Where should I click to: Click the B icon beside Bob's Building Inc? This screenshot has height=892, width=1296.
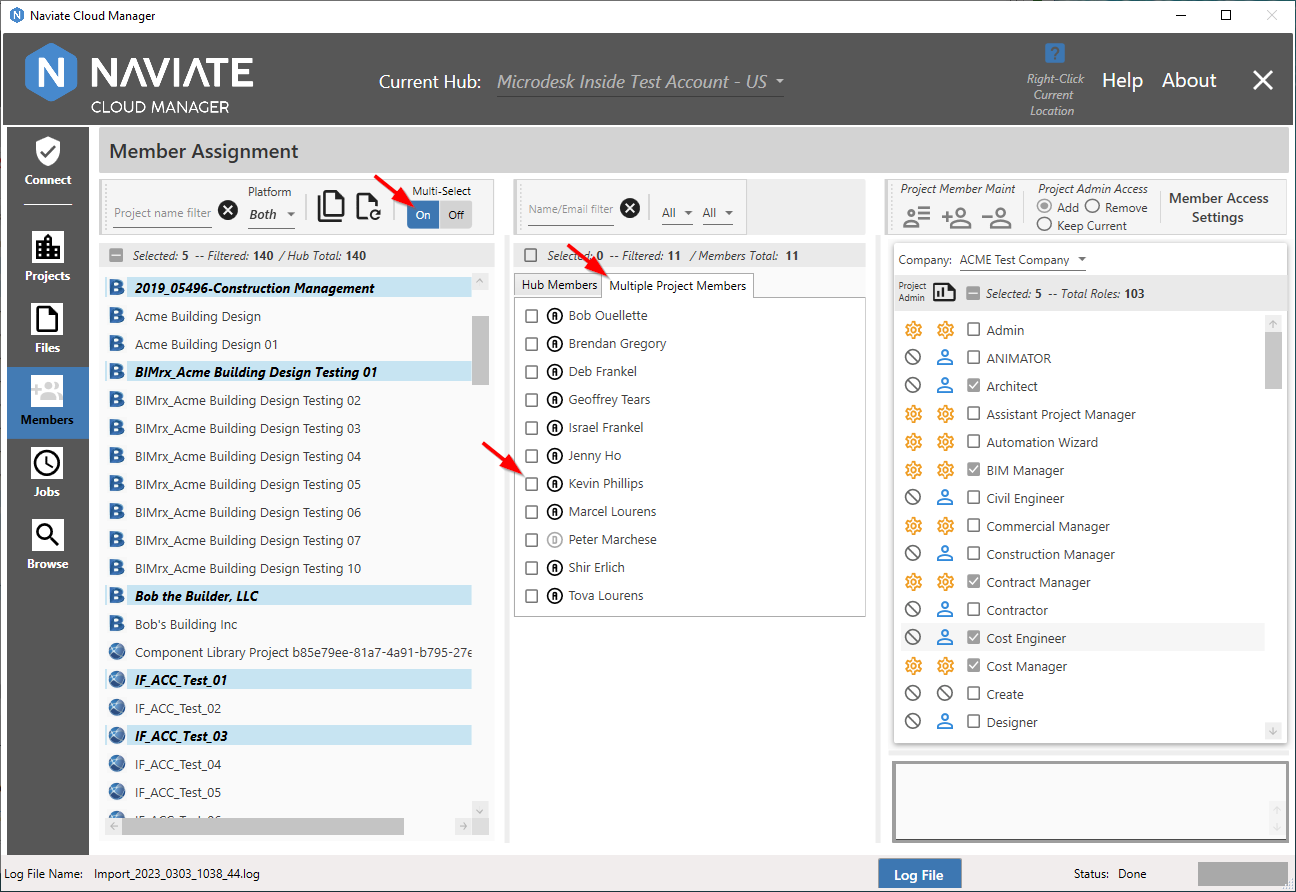[x=116, y=624]
